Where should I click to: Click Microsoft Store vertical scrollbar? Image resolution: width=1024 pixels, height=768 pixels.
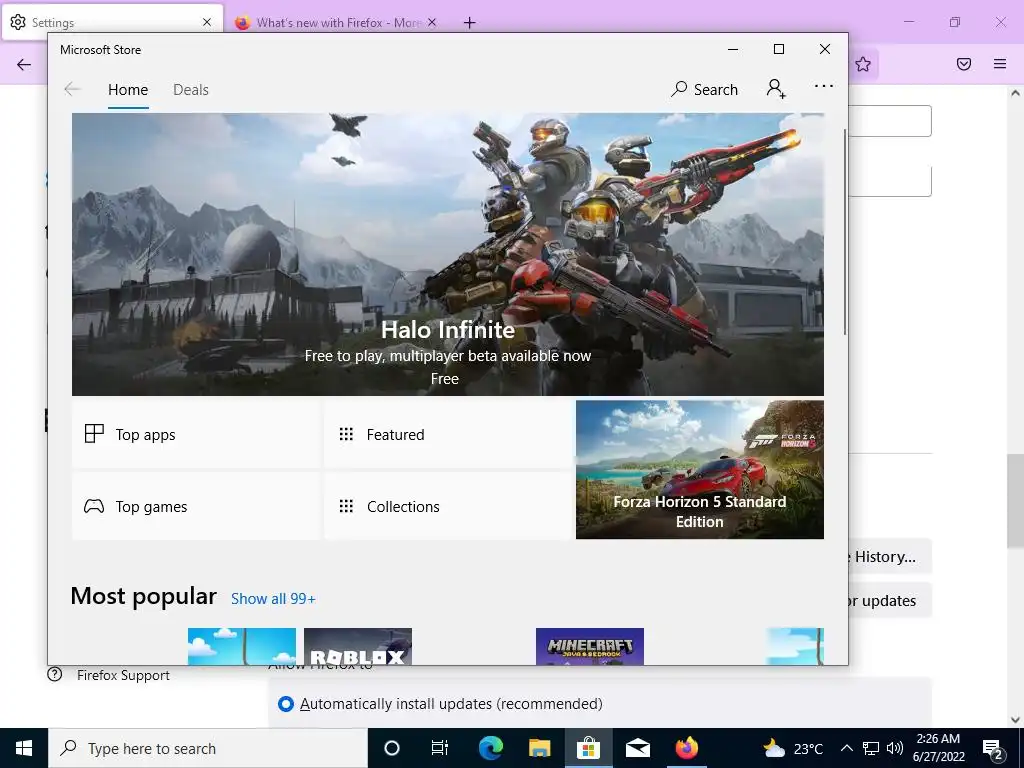pos(845,232)
